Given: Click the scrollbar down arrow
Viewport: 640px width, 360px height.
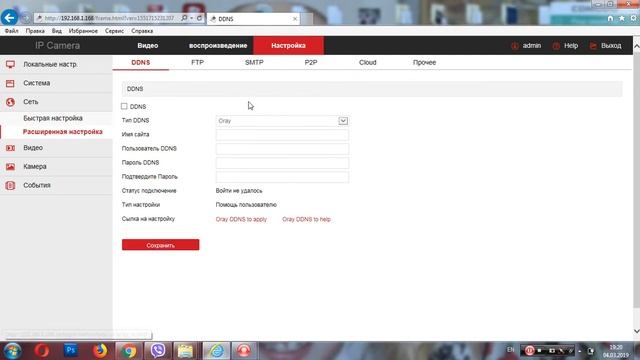Looking at the screenshot, I should point(636,331).
